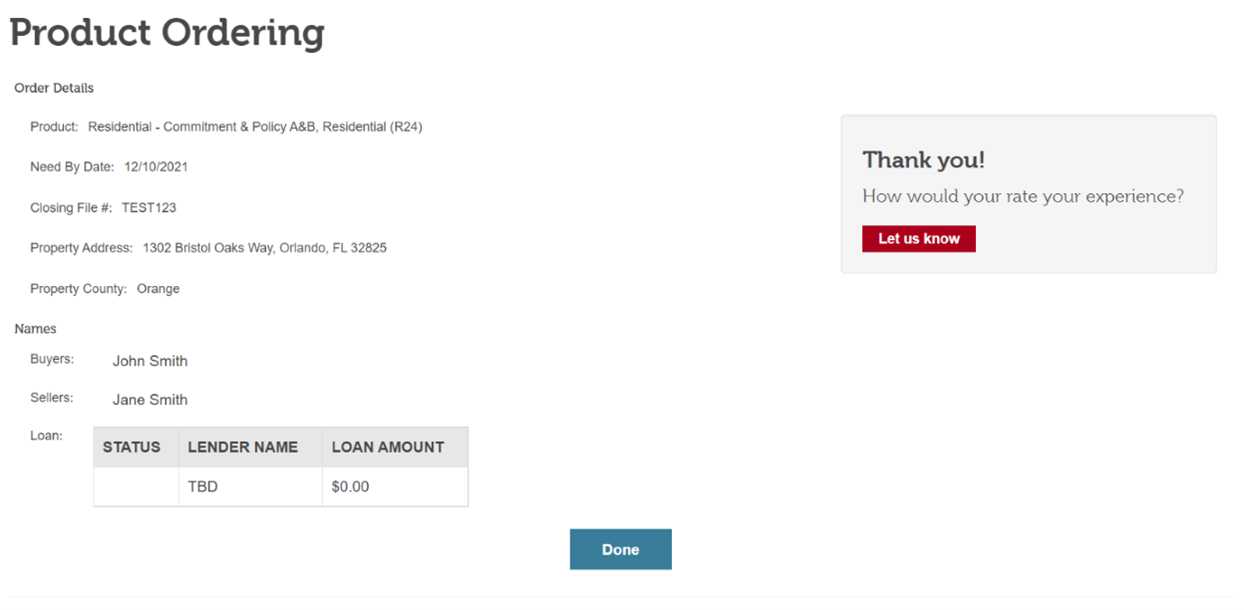1244x610 pixels.
Task: Select seller name Jane Smith
Action: point(150,400)
